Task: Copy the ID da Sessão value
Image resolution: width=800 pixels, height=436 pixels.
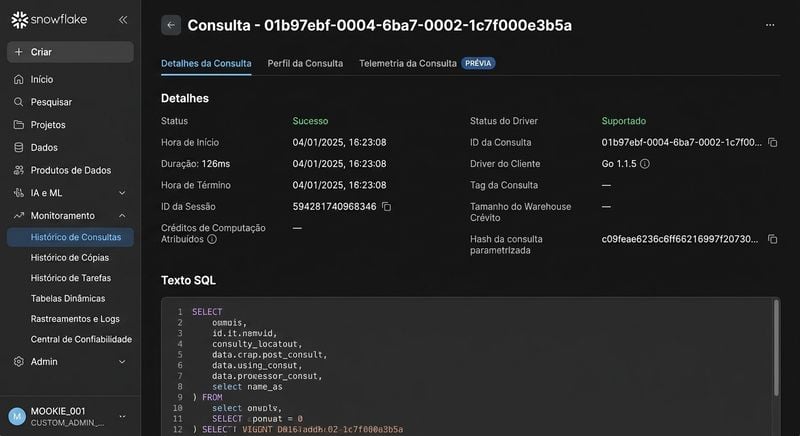Action: pyautogui.click(x=387, y=207)
